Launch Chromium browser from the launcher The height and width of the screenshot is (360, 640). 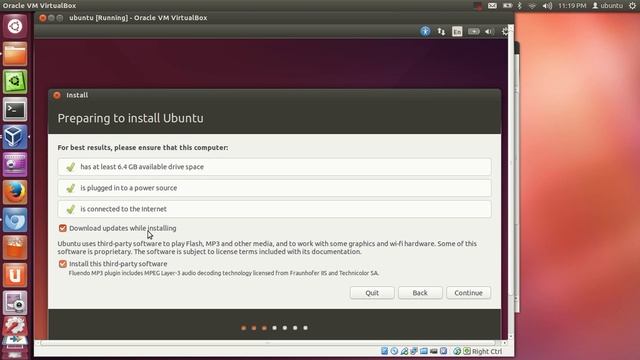(15, 220)
